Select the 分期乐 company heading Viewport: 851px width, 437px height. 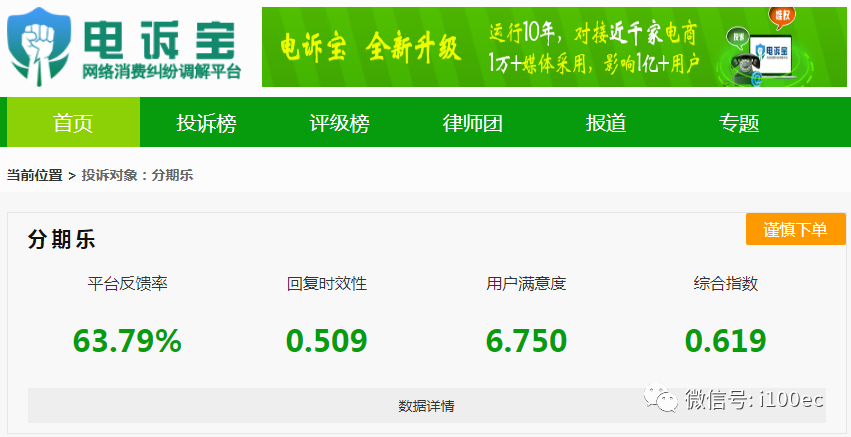61,240
